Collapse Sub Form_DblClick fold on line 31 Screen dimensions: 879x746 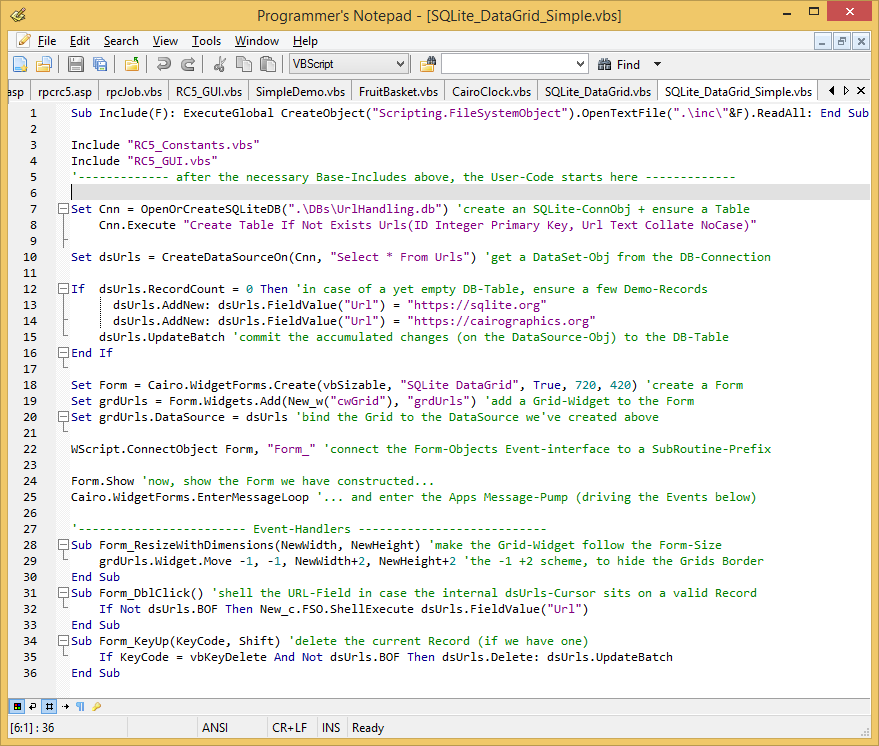coord(62,593)
